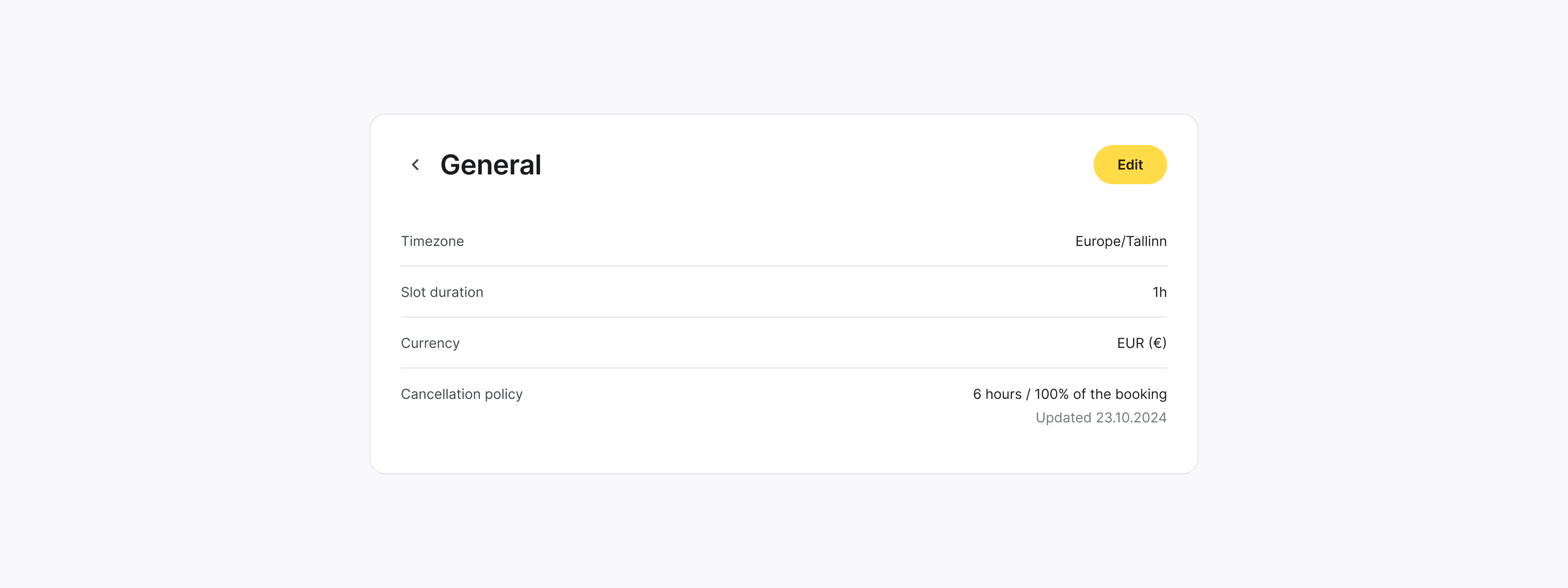The width and height of the screenshot is (1568, 588).
Task: Click the Slot duration label text
Action: point(442,292)
